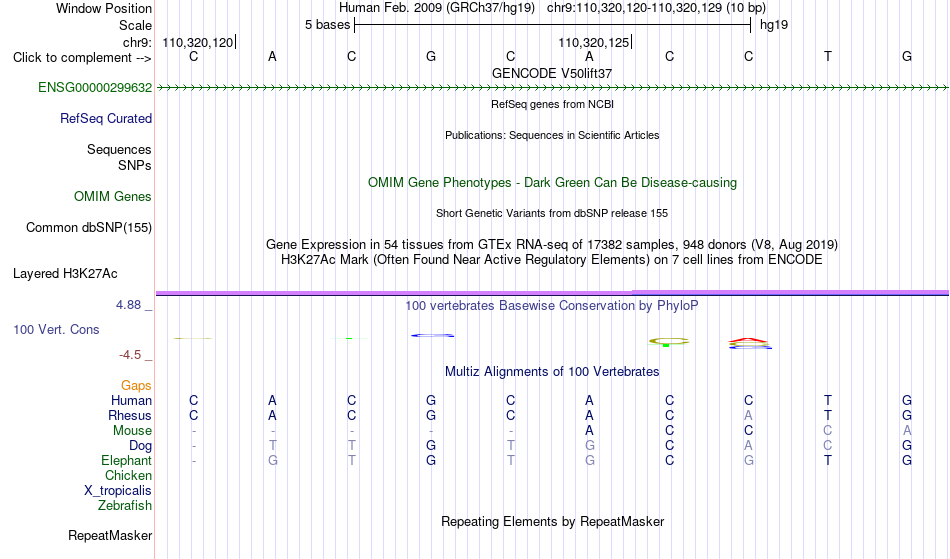
Task: Click the red-topped PhyloP conservation glyph
Action: 750,343
